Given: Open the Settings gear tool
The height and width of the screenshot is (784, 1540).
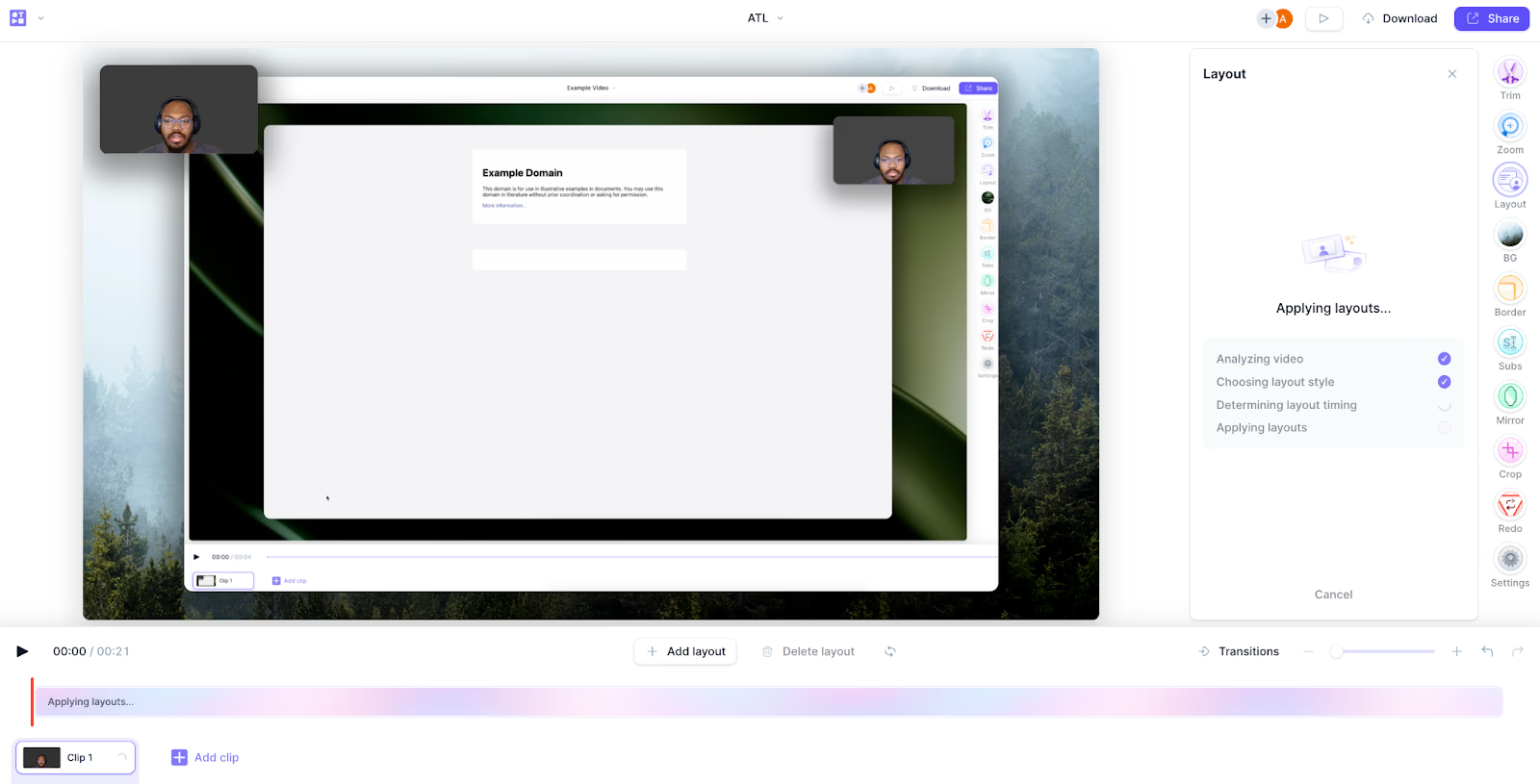Looking at the screenshot, I should point(1509,565).
